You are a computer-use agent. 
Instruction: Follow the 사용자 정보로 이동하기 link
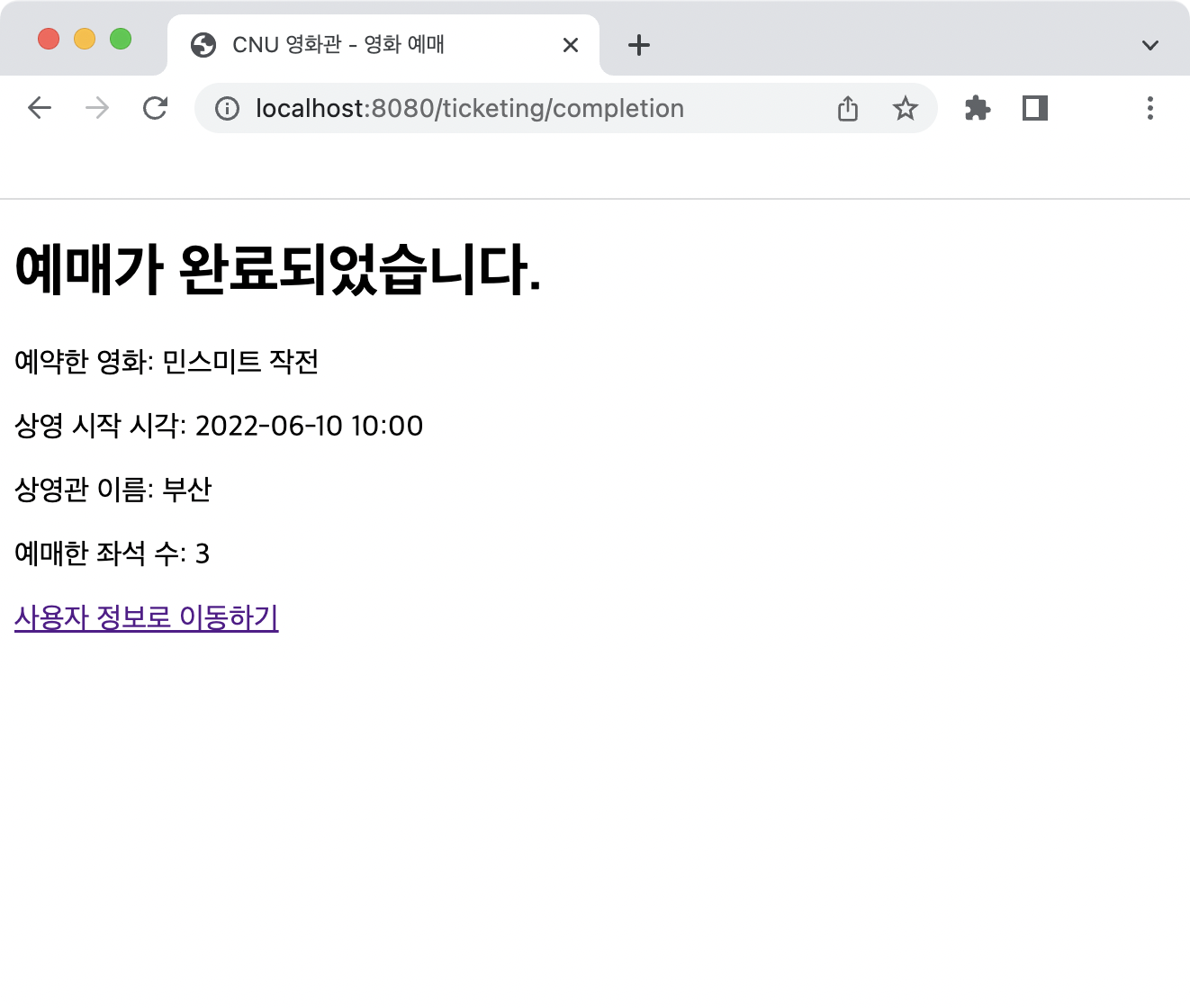pyautogui.click(x=147, y=618)
